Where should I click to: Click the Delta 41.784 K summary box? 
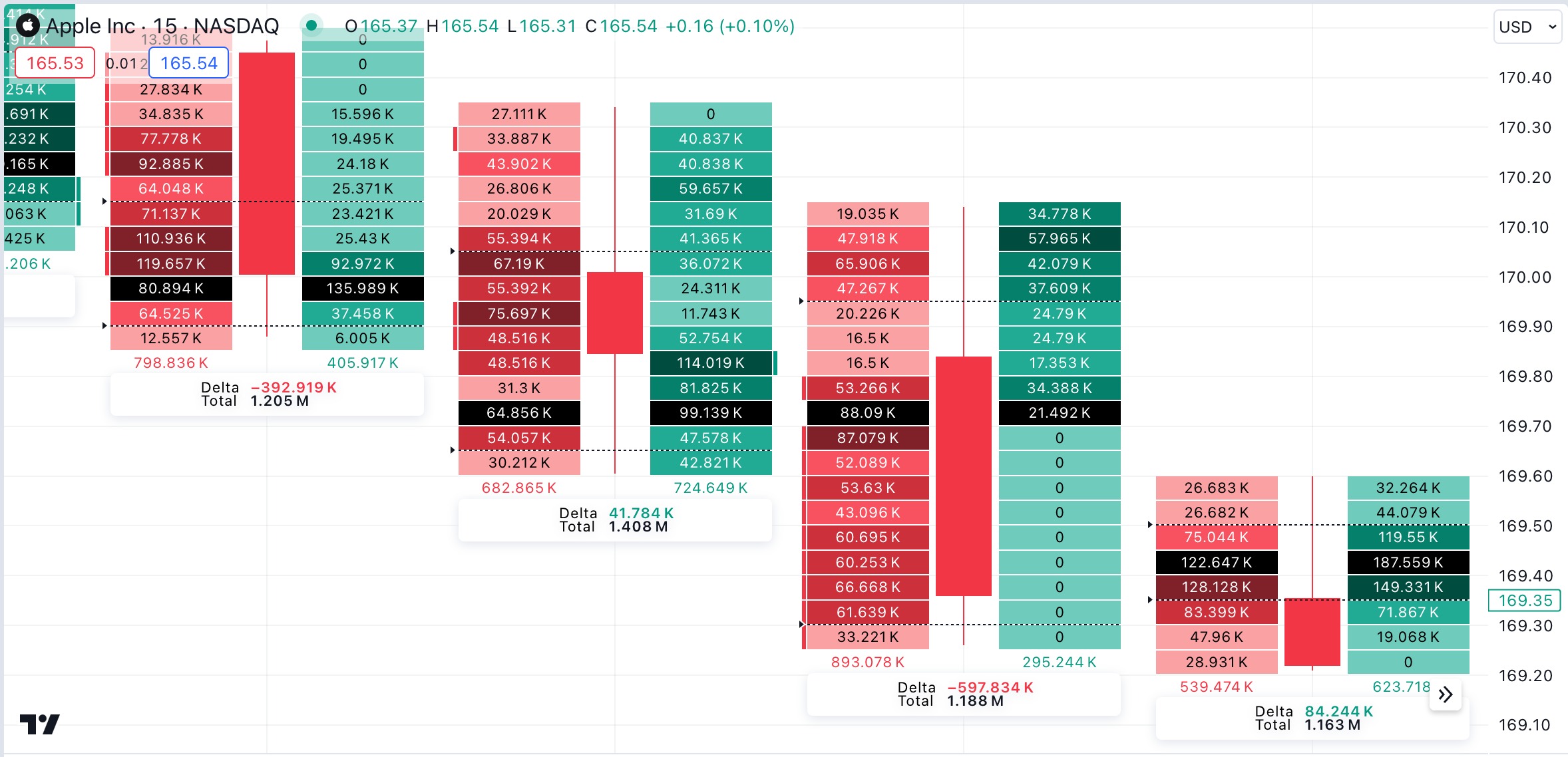615,520
